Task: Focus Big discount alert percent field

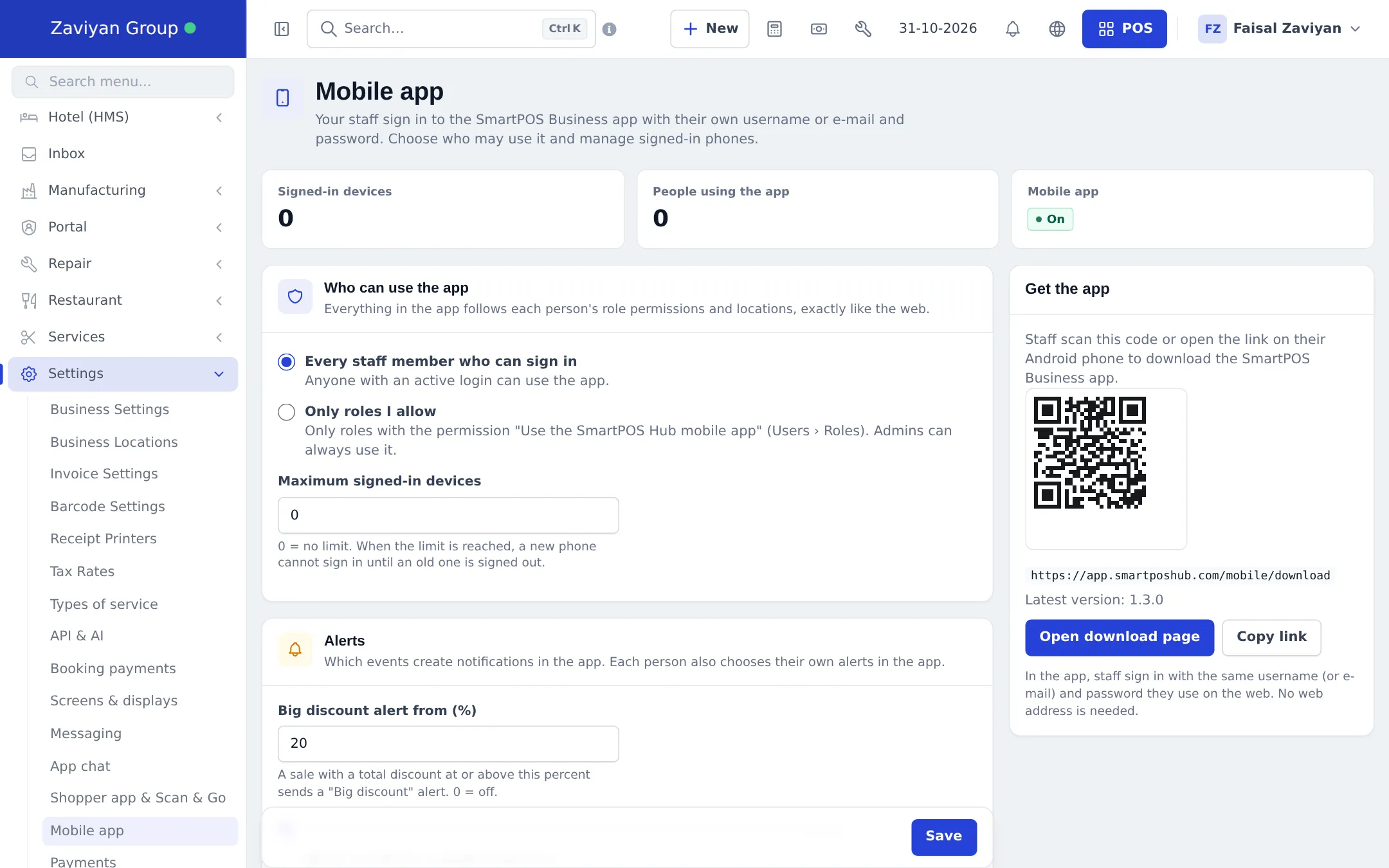Action: point(448,744)
